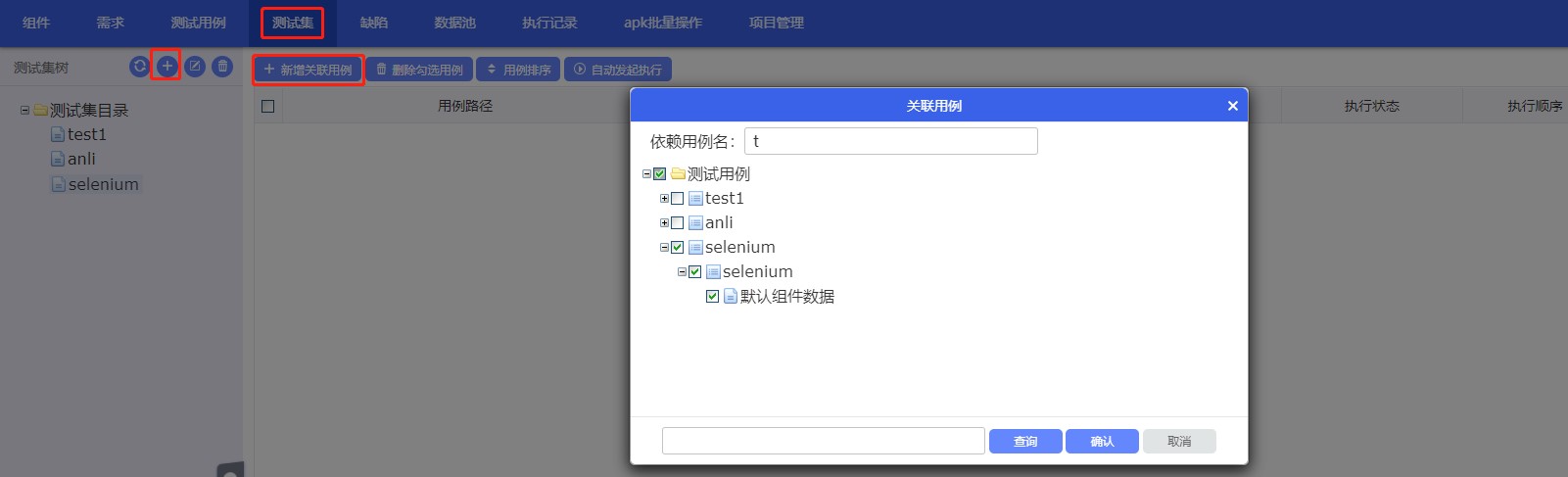Click the trash icon in 测试集树 panel
The width and height of the screenshot is (1568, 477).
point(222,67)
